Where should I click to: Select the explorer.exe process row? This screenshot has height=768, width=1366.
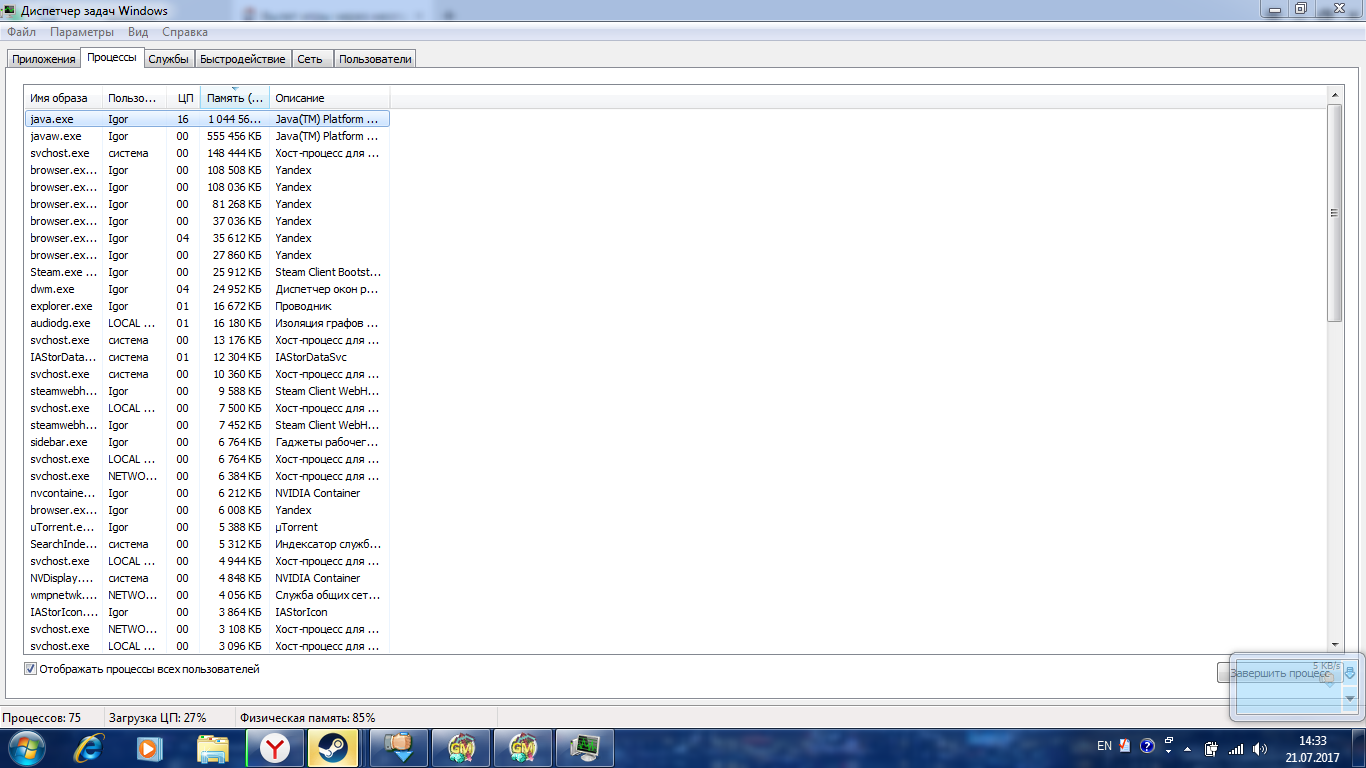[x=207, y=306]
